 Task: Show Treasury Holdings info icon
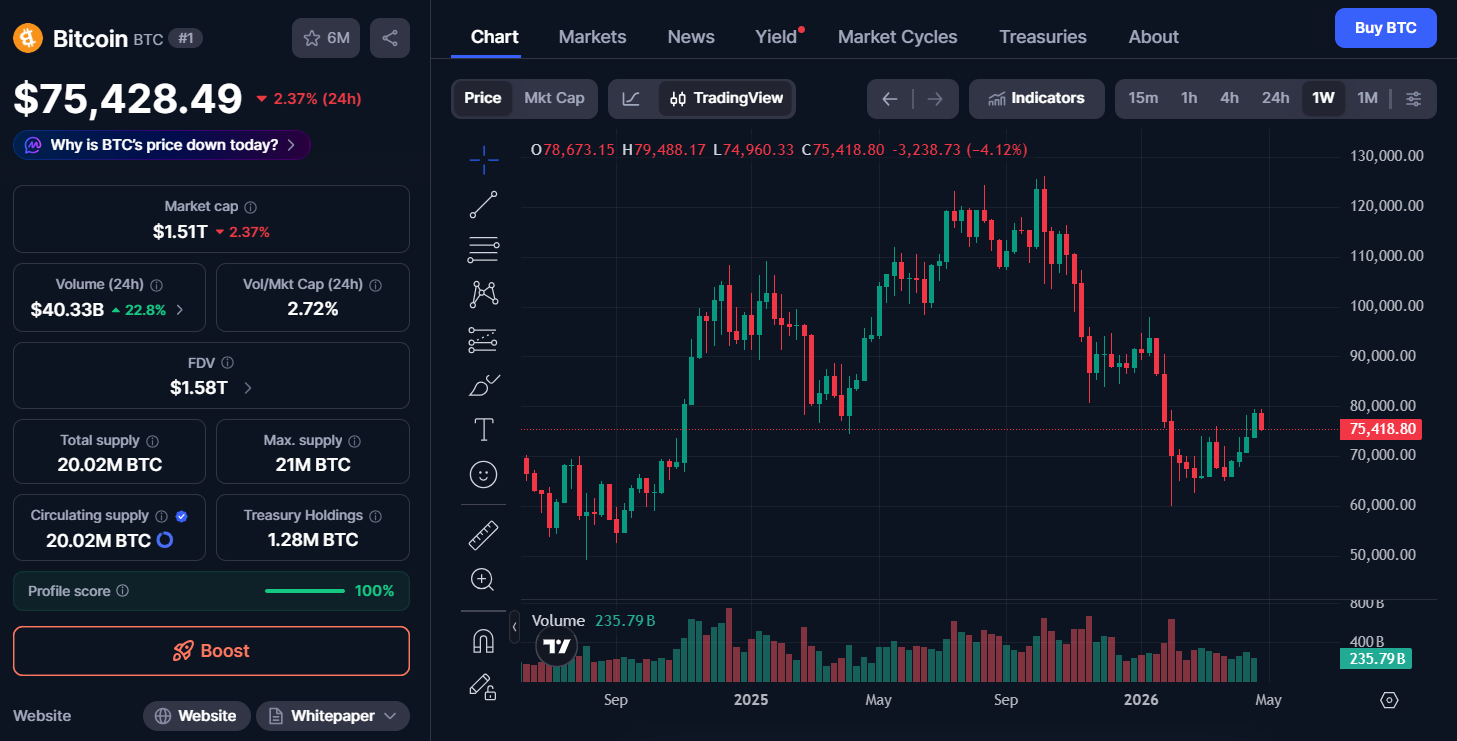coord(376,516)
